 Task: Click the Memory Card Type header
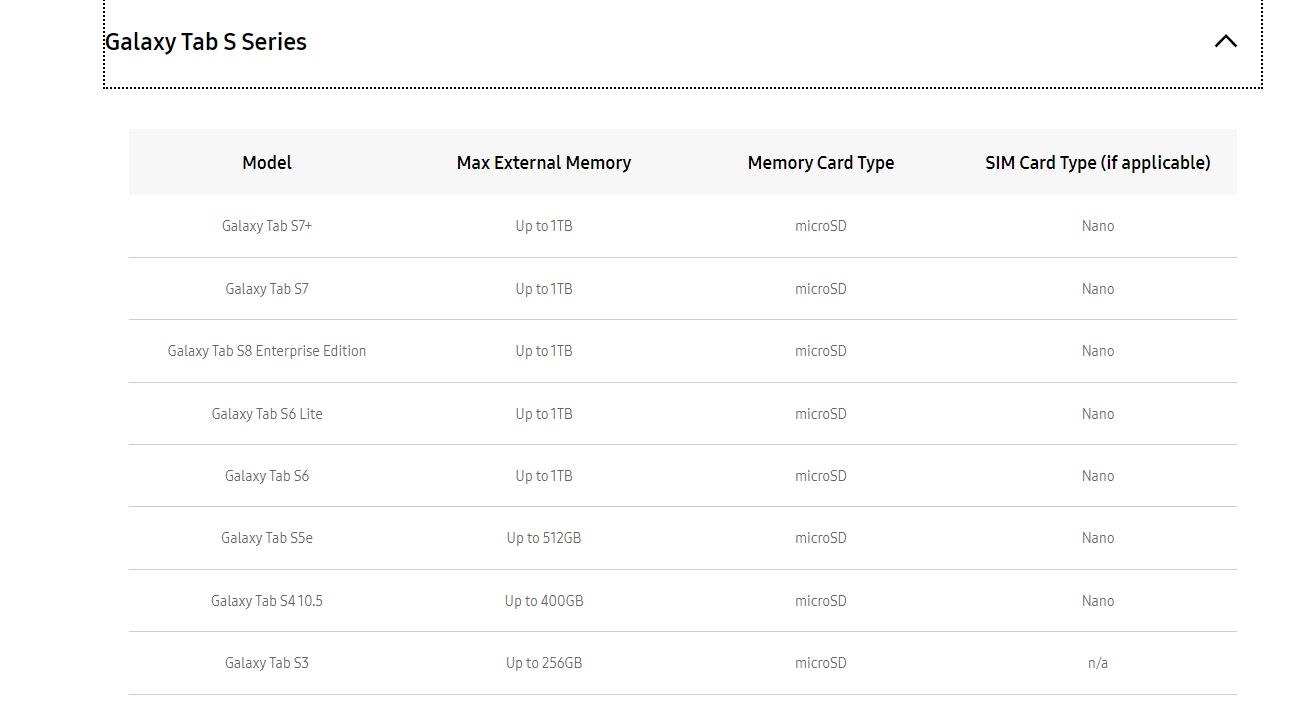[x=821, y=162]
